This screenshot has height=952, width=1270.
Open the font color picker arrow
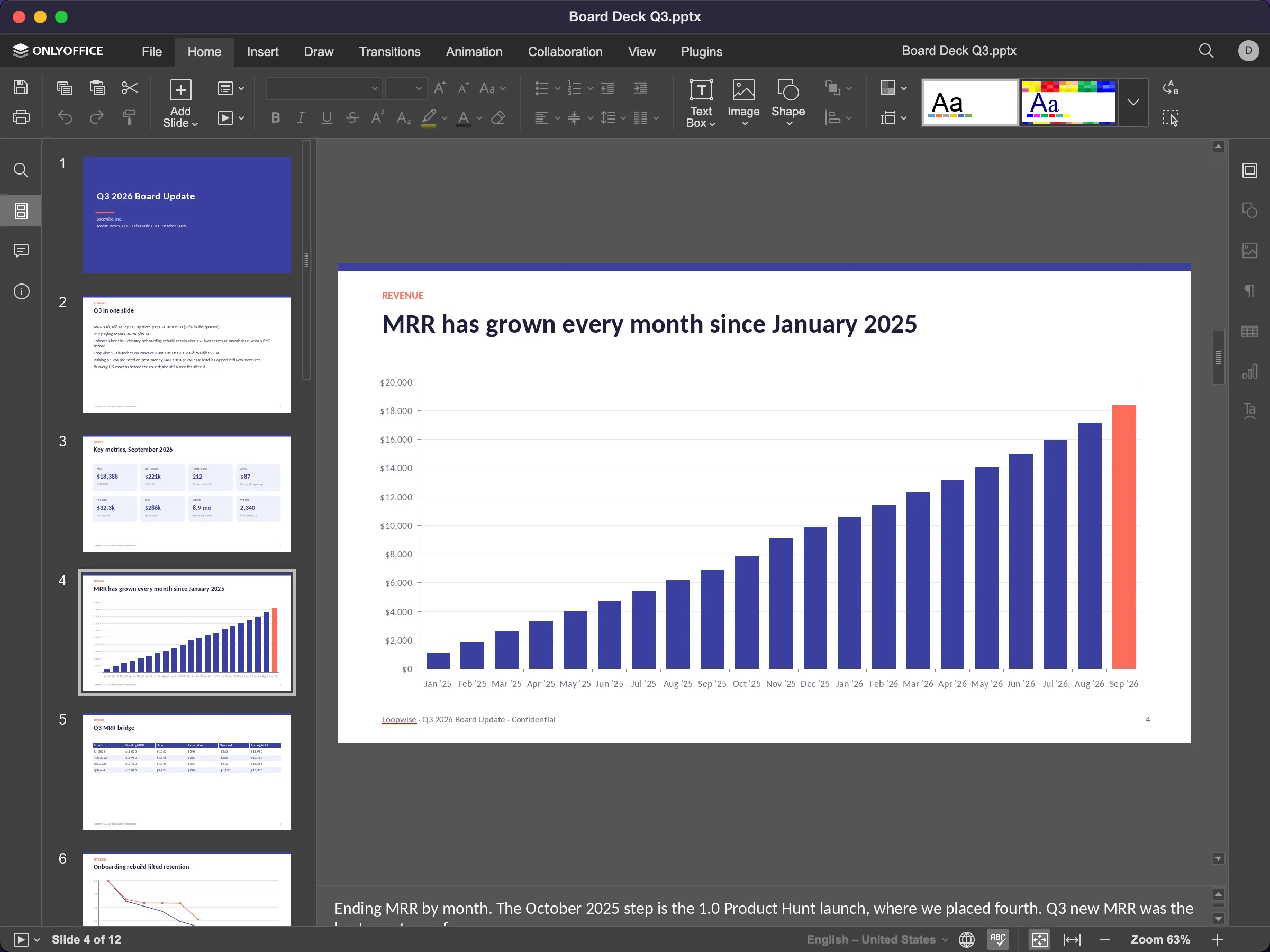coord(479,118)
